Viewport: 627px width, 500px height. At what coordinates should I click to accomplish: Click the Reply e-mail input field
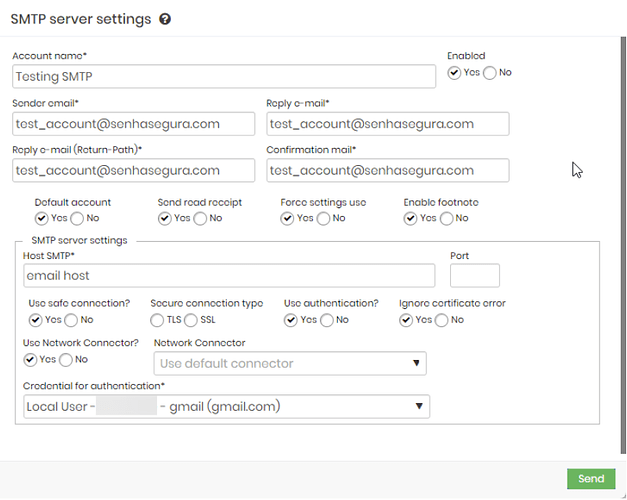pos(388,124)
